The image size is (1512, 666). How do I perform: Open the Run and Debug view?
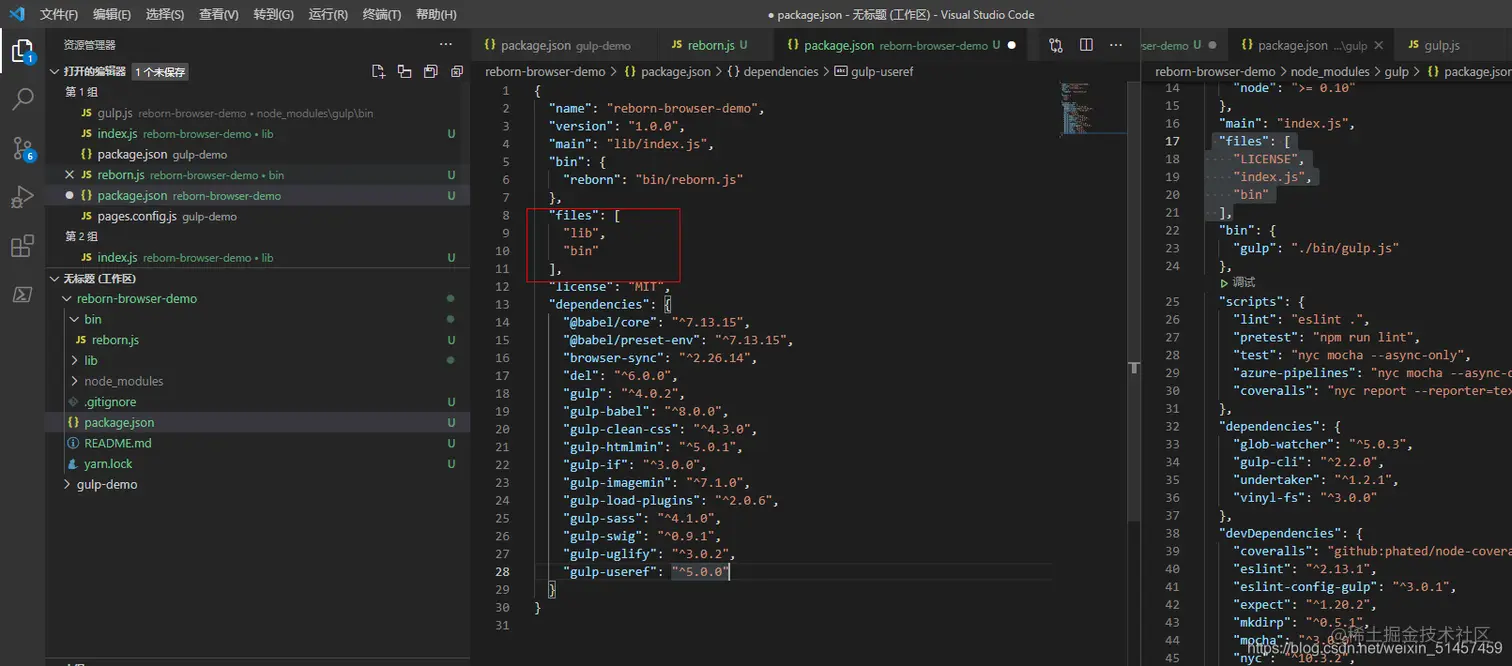coord(22,197)
